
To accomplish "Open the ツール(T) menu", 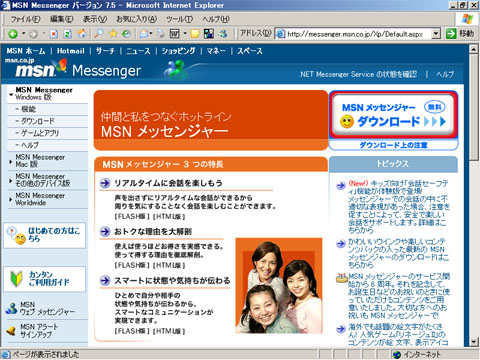I will coord(179,19).
